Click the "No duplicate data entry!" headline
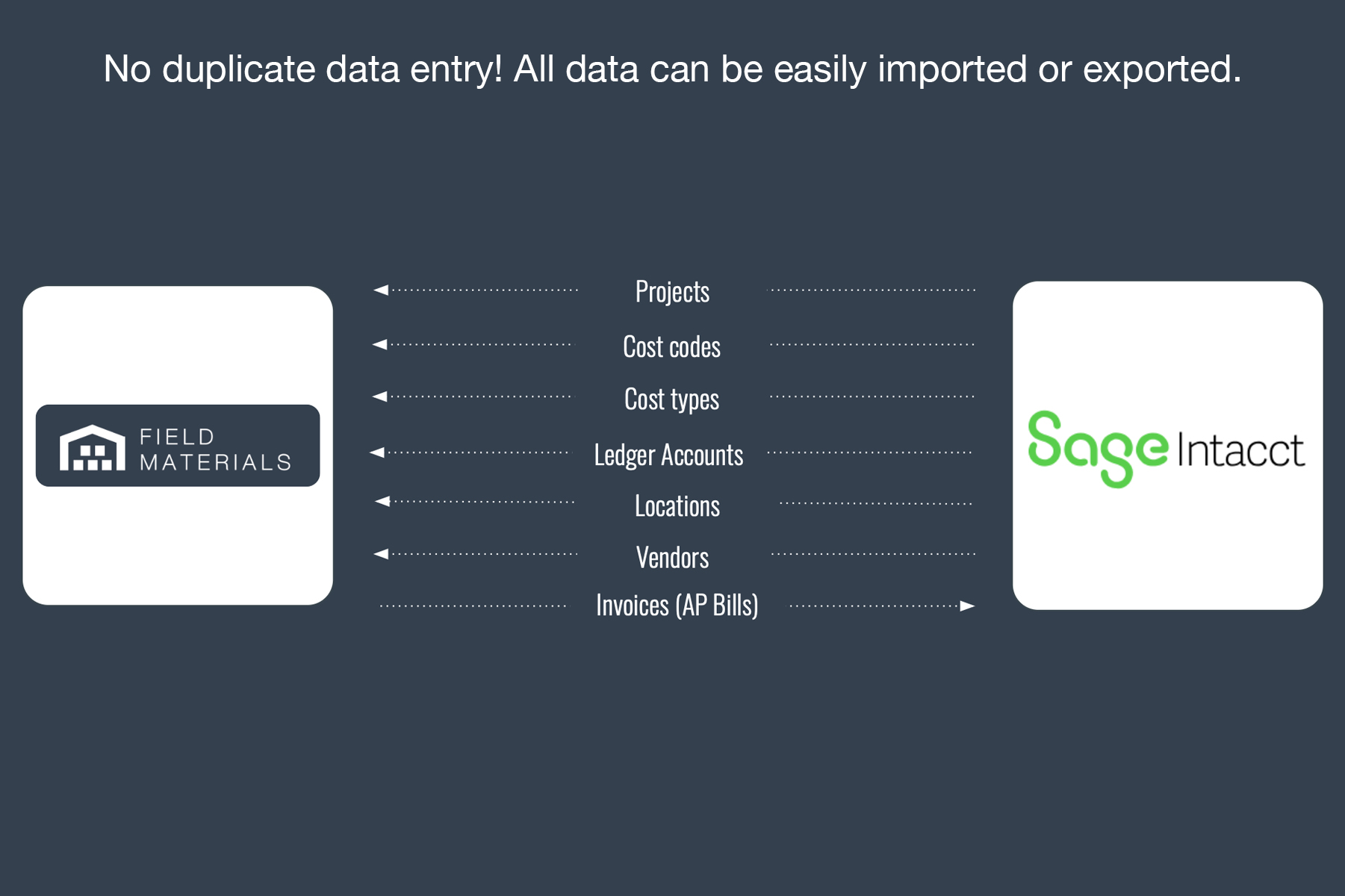 (x=672, y=69)
